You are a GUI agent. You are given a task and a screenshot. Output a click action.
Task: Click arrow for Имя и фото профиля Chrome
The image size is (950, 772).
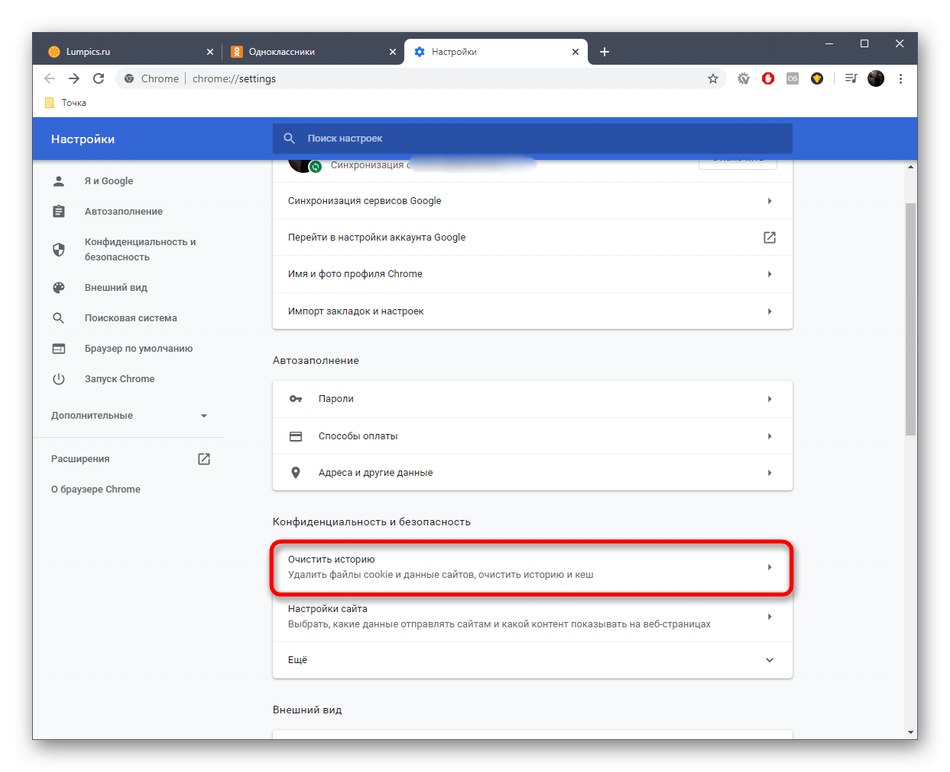769,274
